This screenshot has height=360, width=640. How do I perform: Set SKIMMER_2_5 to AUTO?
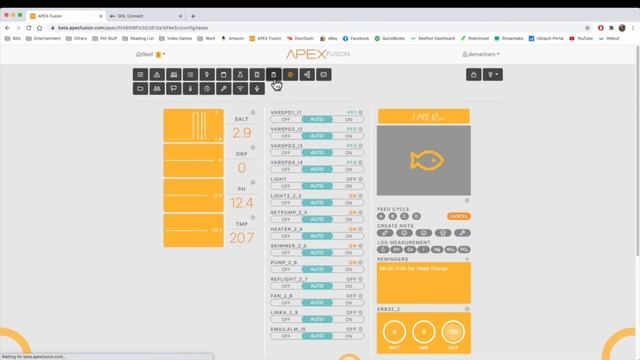pyautogui.click(x=317, y=253)
